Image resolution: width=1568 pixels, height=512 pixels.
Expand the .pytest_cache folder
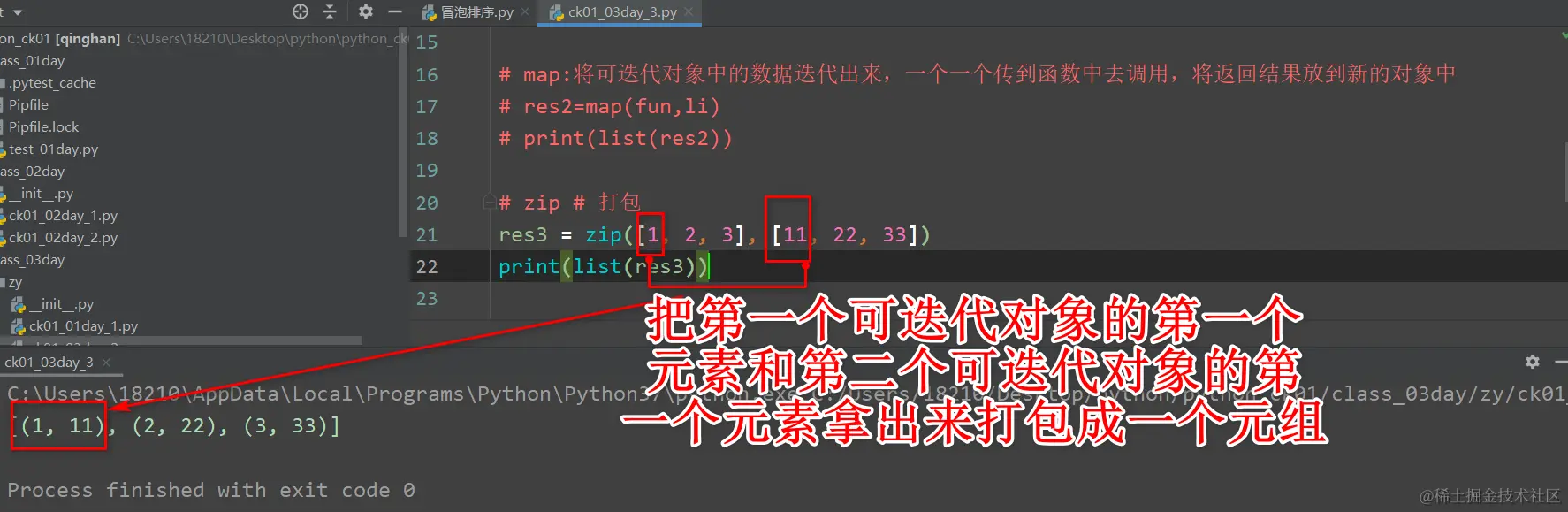click(x=4, y=83)
